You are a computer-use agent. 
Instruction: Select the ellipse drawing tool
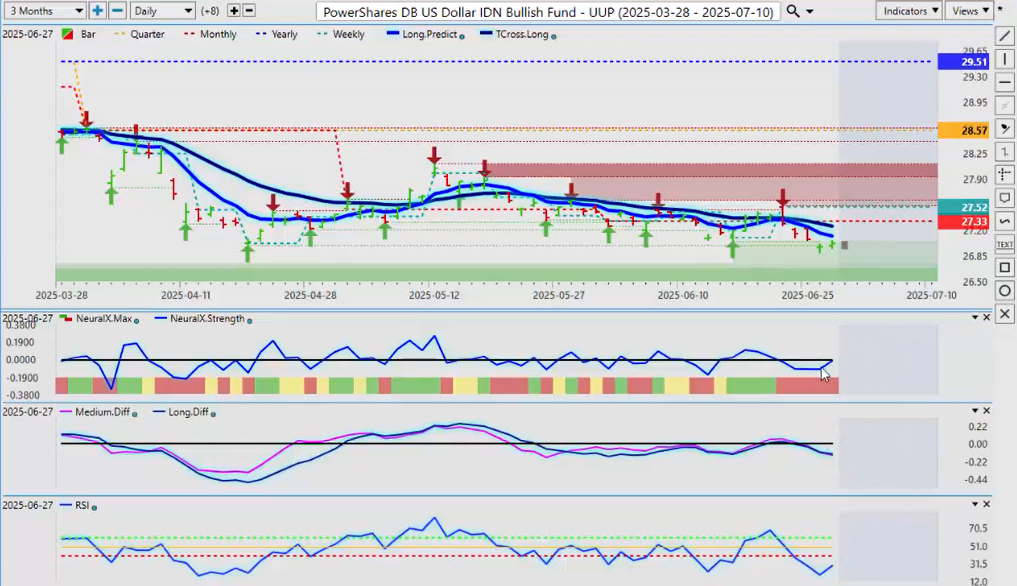pyautogui.click(x=1005, y=290)
